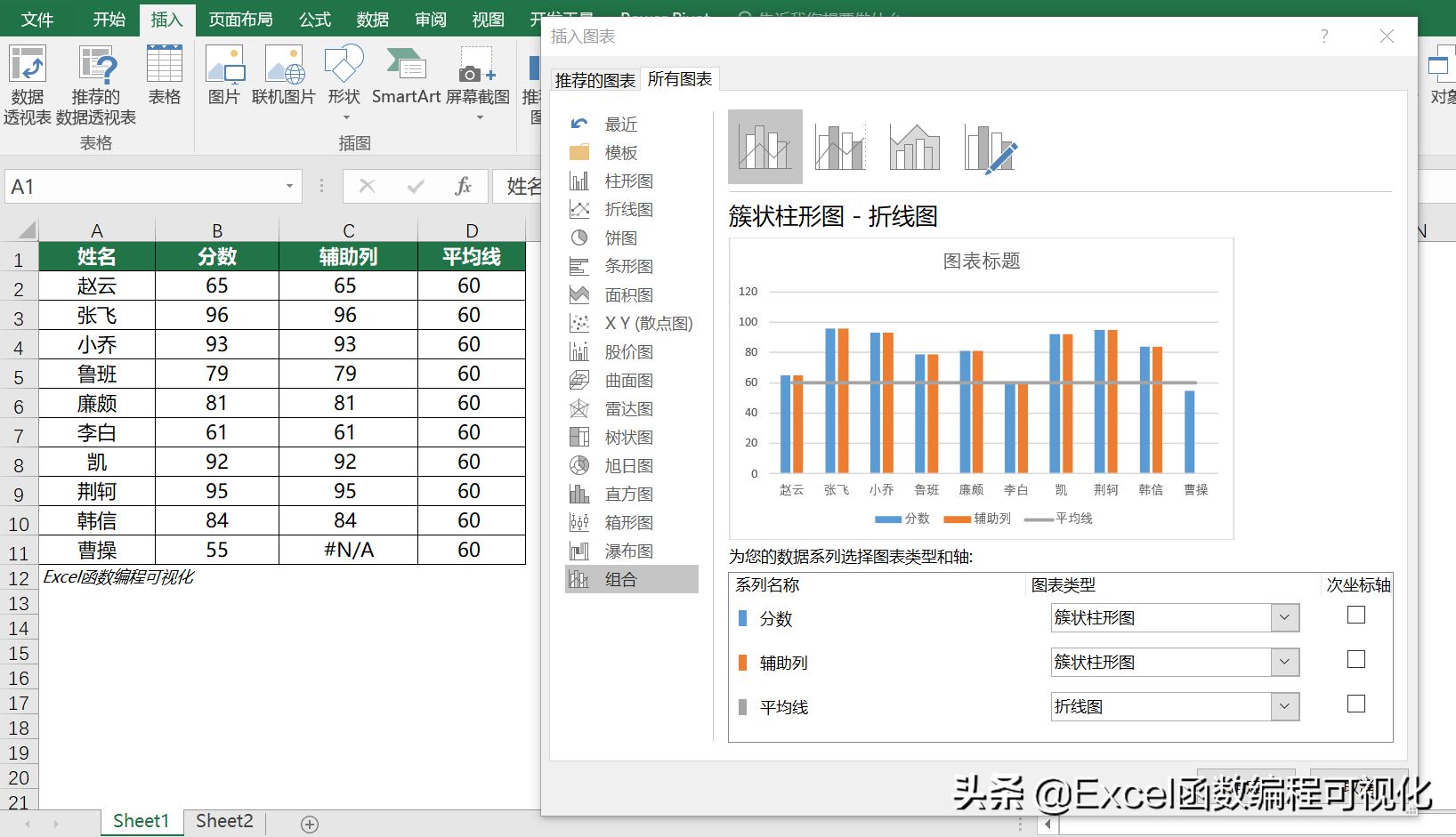Viewport: 1456px width, 837px height.
Task: Switch to All Charts (所有图表) tab
Action: click(x=680, y=79)
